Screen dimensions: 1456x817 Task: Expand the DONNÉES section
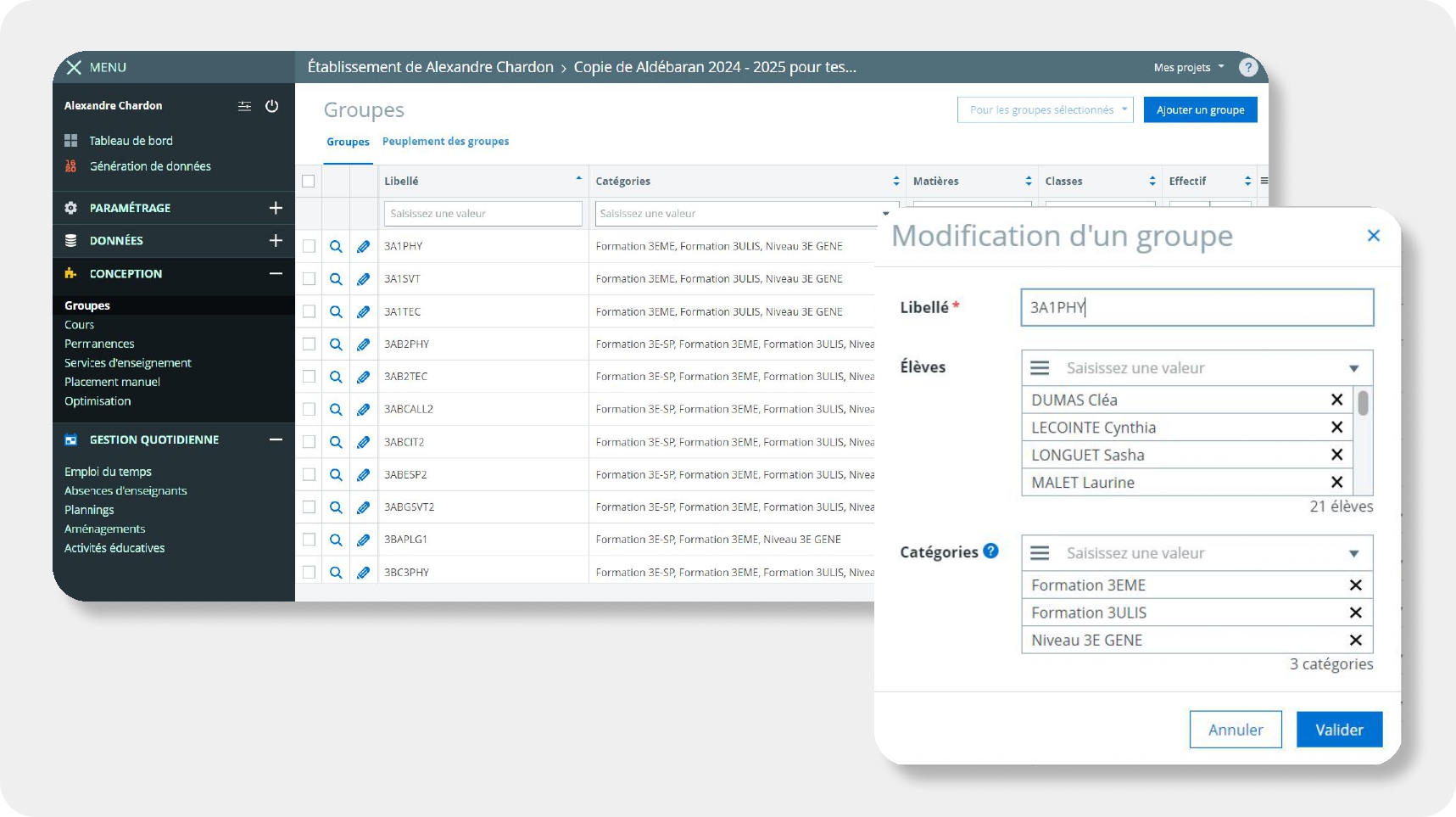tap(276, 241)
